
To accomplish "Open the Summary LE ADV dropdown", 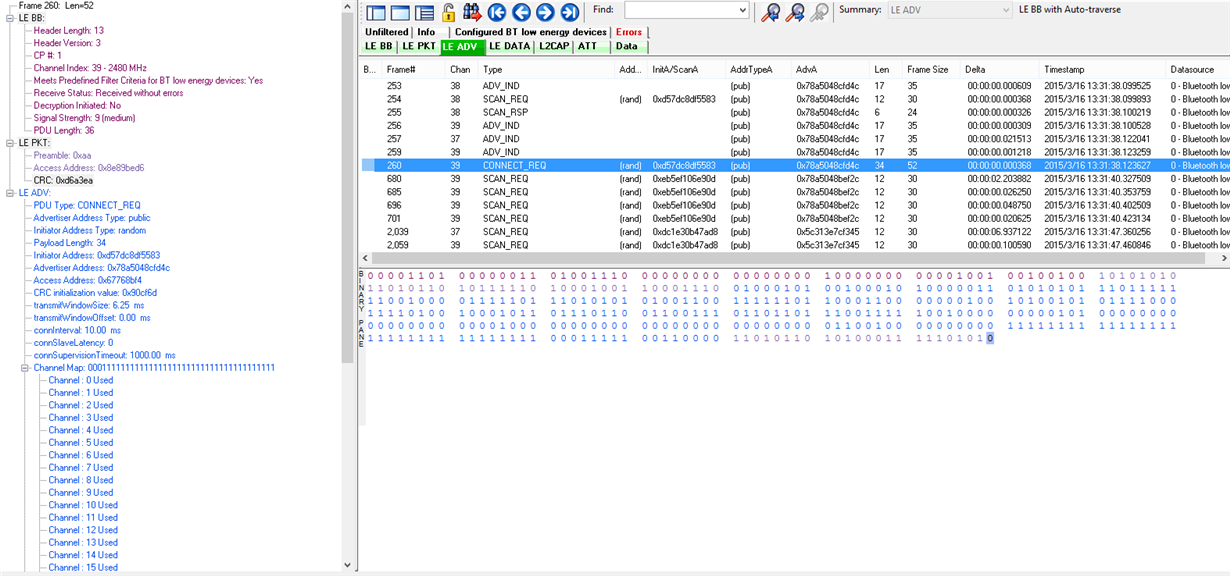I will [950, 10].
